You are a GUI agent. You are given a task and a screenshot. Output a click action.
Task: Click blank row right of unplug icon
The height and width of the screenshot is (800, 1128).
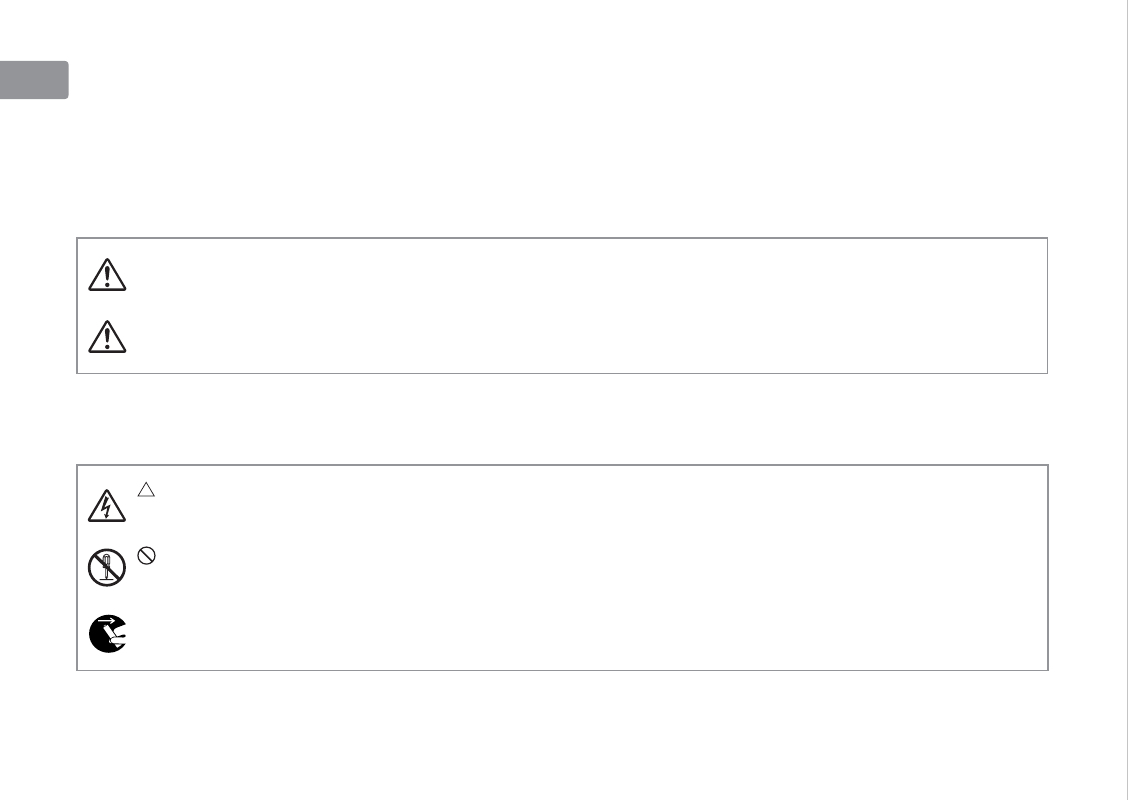(x=580, y=635)
